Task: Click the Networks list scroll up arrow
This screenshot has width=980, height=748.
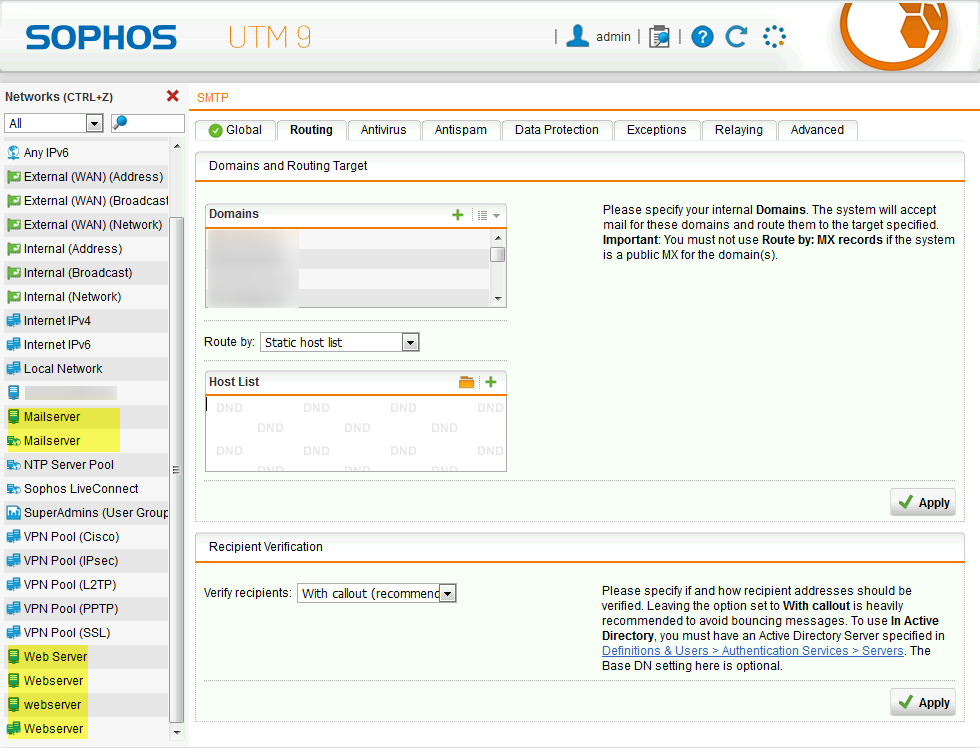Action: click(177, 146)
